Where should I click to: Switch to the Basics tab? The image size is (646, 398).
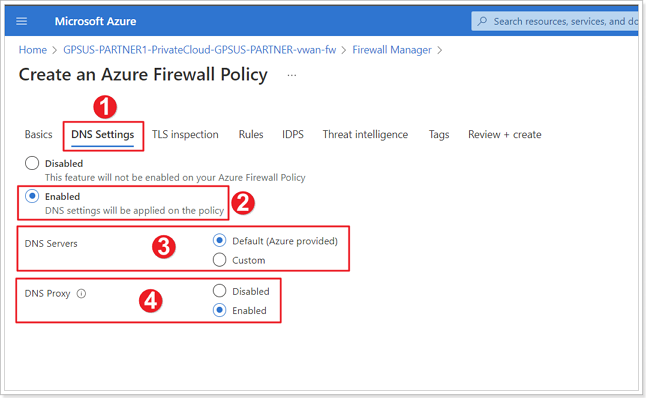(x=38, y=134)
